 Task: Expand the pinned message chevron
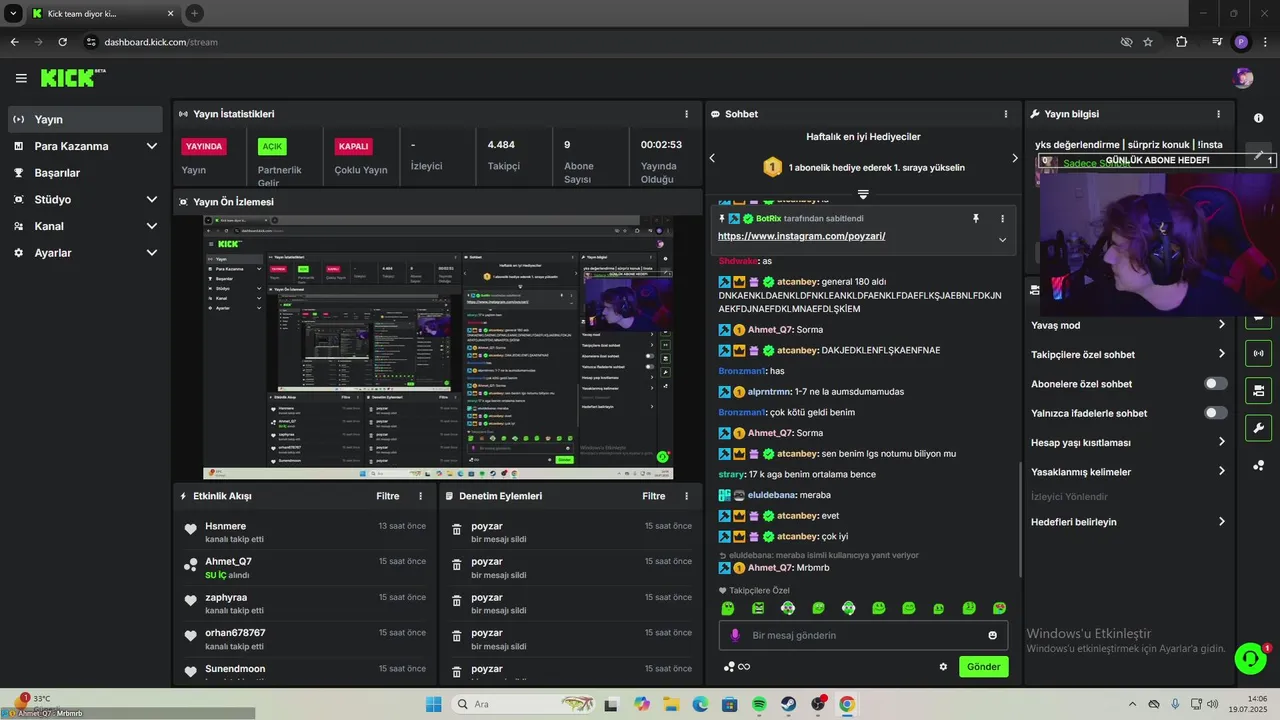point(1002,239)
